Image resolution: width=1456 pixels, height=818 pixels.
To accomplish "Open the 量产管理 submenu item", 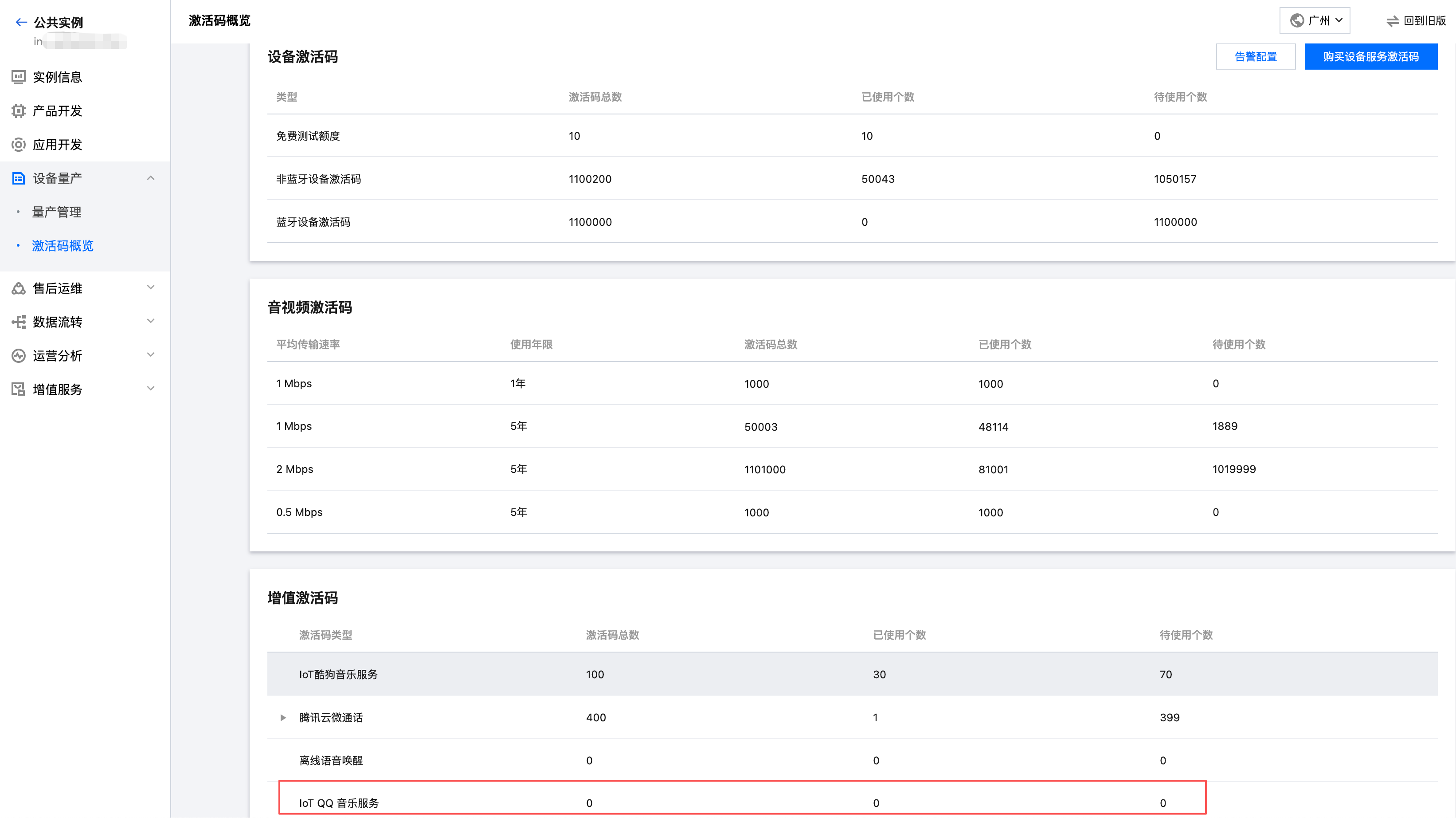I will click(x=56, y=212).
